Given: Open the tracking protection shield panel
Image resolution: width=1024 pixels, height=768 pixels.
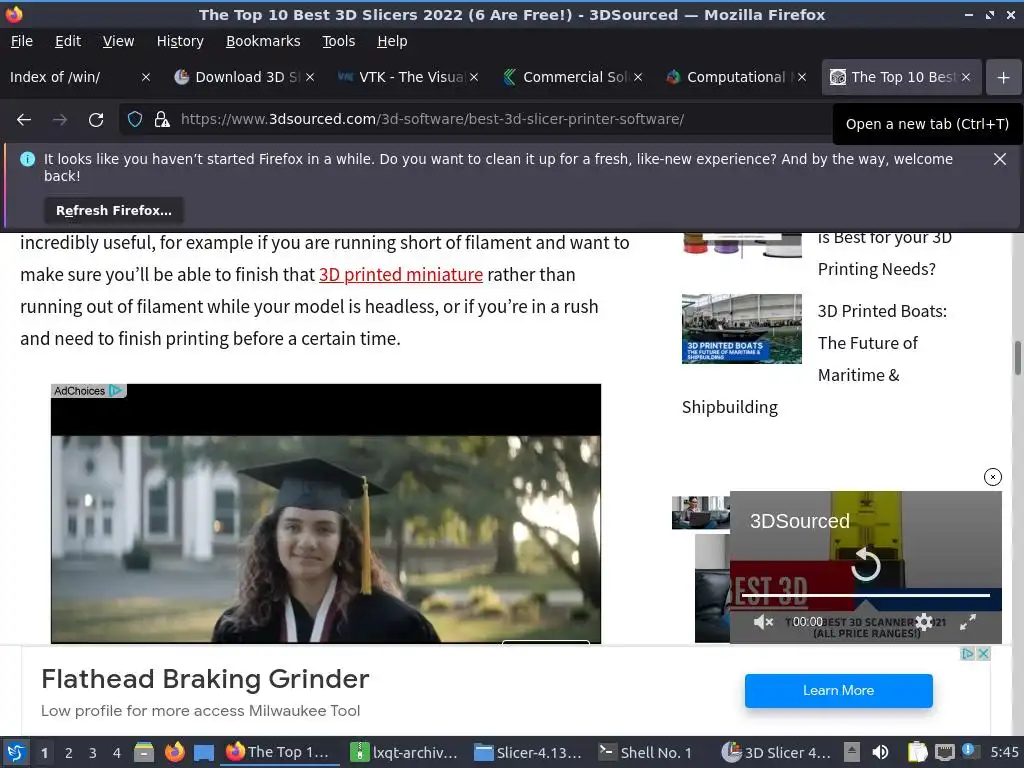Looking at the screenshot, I should (x=135, y=120).
